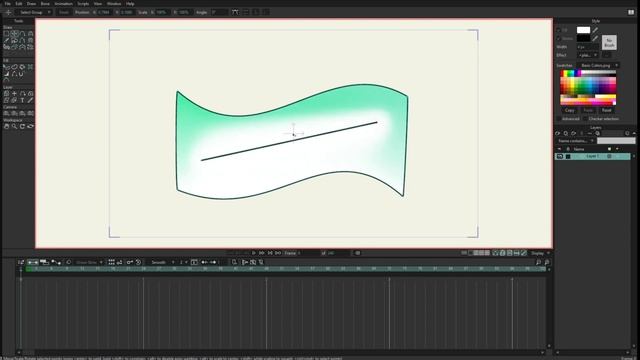
Task: Pick the Text tool marked with T
Action: tap(22, 100)
